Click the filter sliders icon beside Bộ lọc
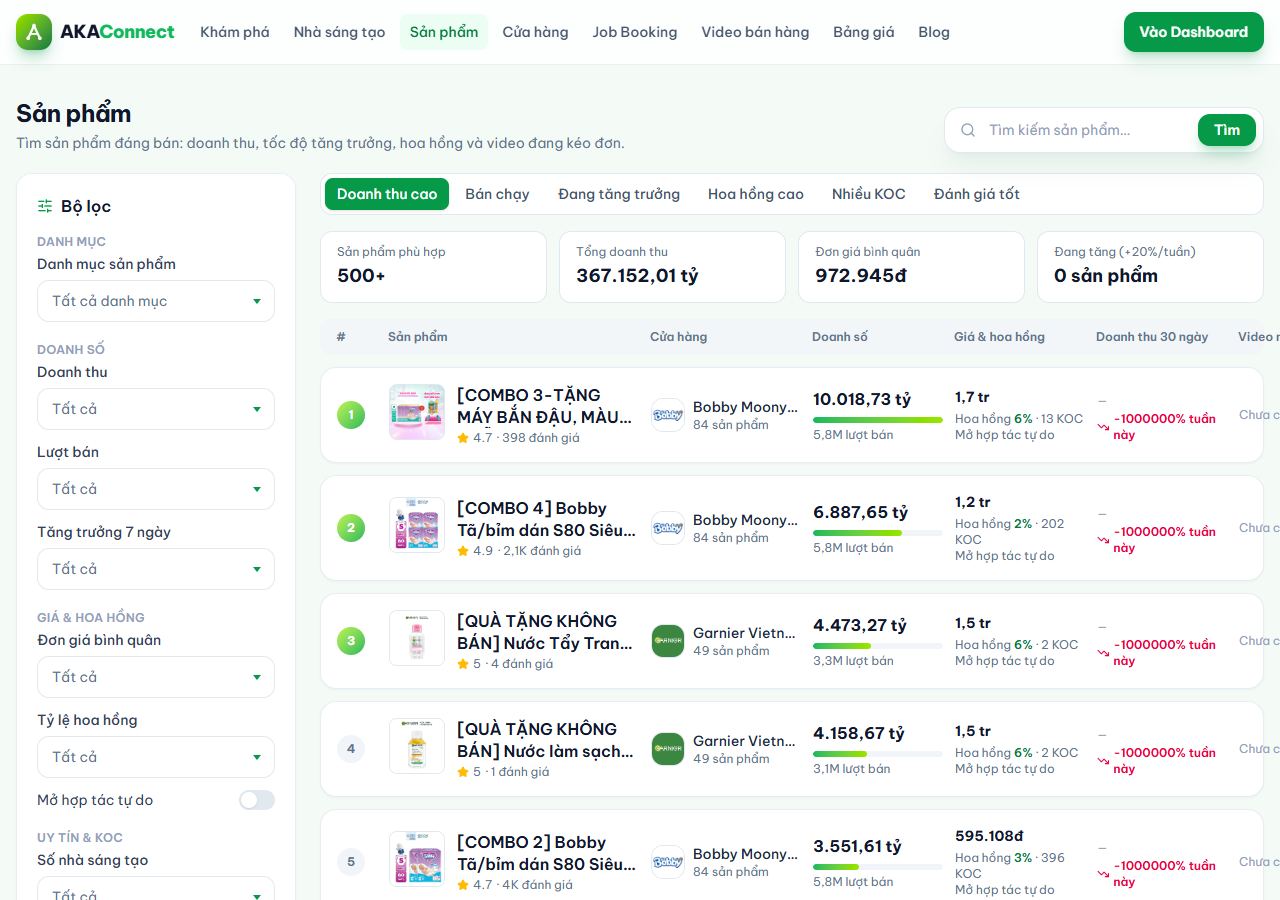Image resolution: width=1280 pixels, height=900 pixels. (x=45, y=206)
